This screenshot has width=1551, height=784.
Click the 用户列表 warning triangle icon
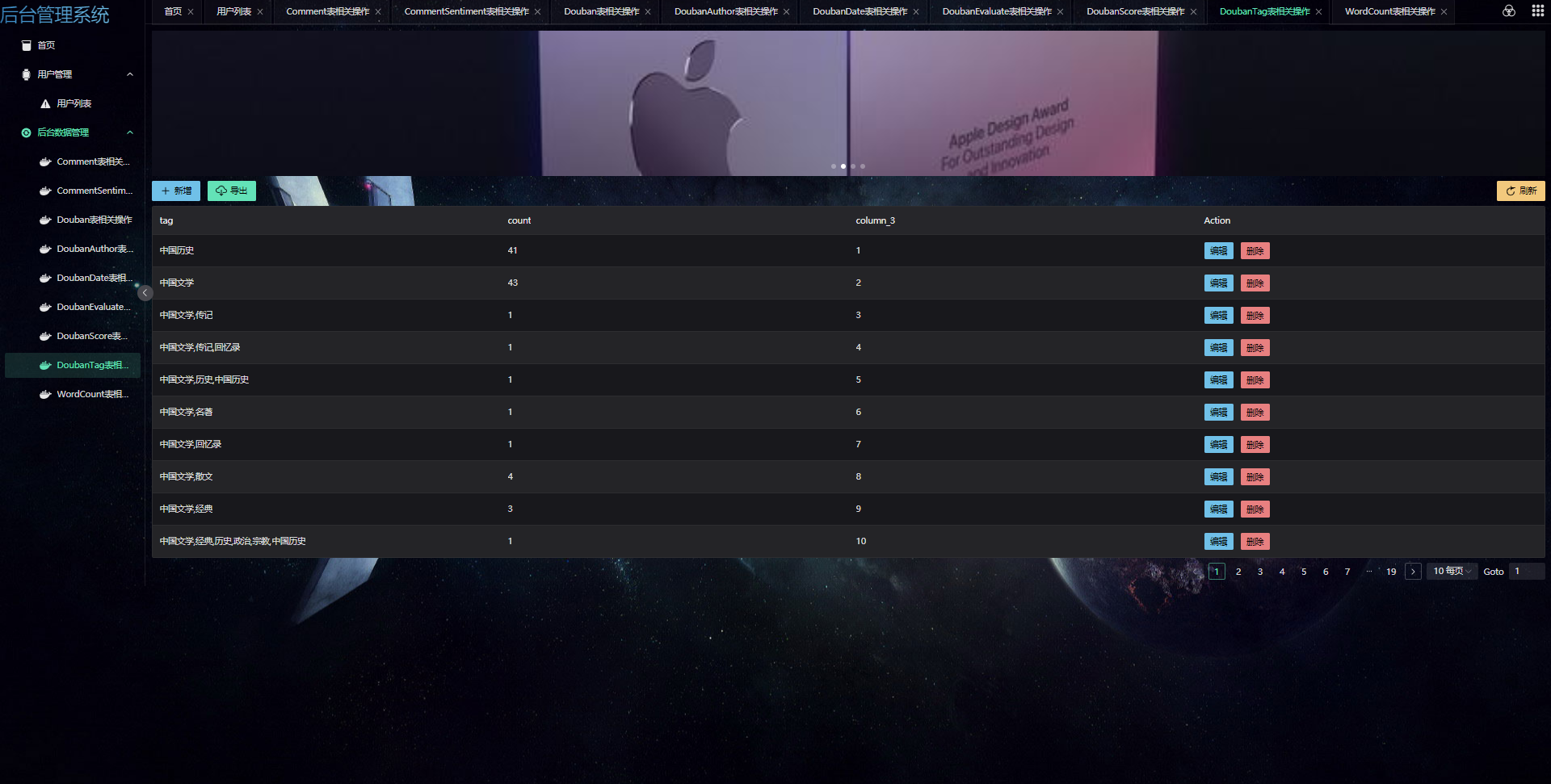point(45,103)
